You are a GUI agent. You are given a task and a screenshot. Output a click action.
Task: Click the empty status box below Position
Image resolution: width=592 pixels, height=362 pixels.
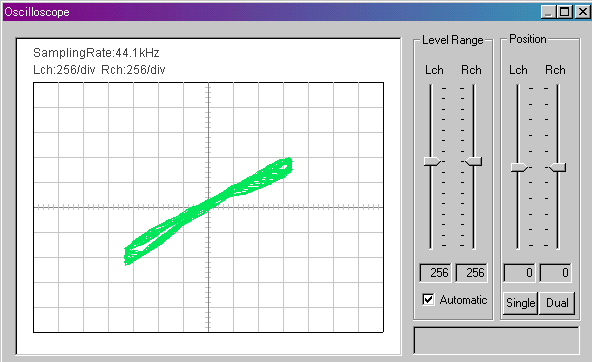[496, 340]
